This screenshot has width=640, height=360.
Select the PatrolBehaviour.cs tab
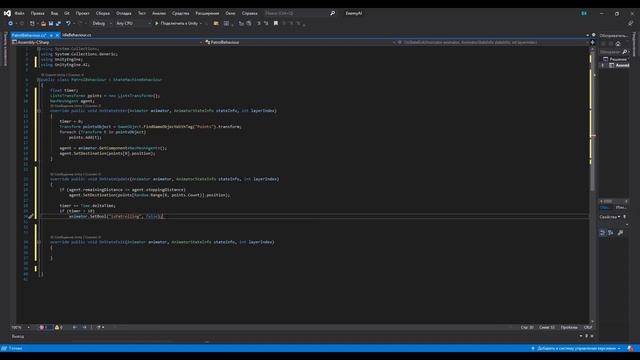point(29,35)
